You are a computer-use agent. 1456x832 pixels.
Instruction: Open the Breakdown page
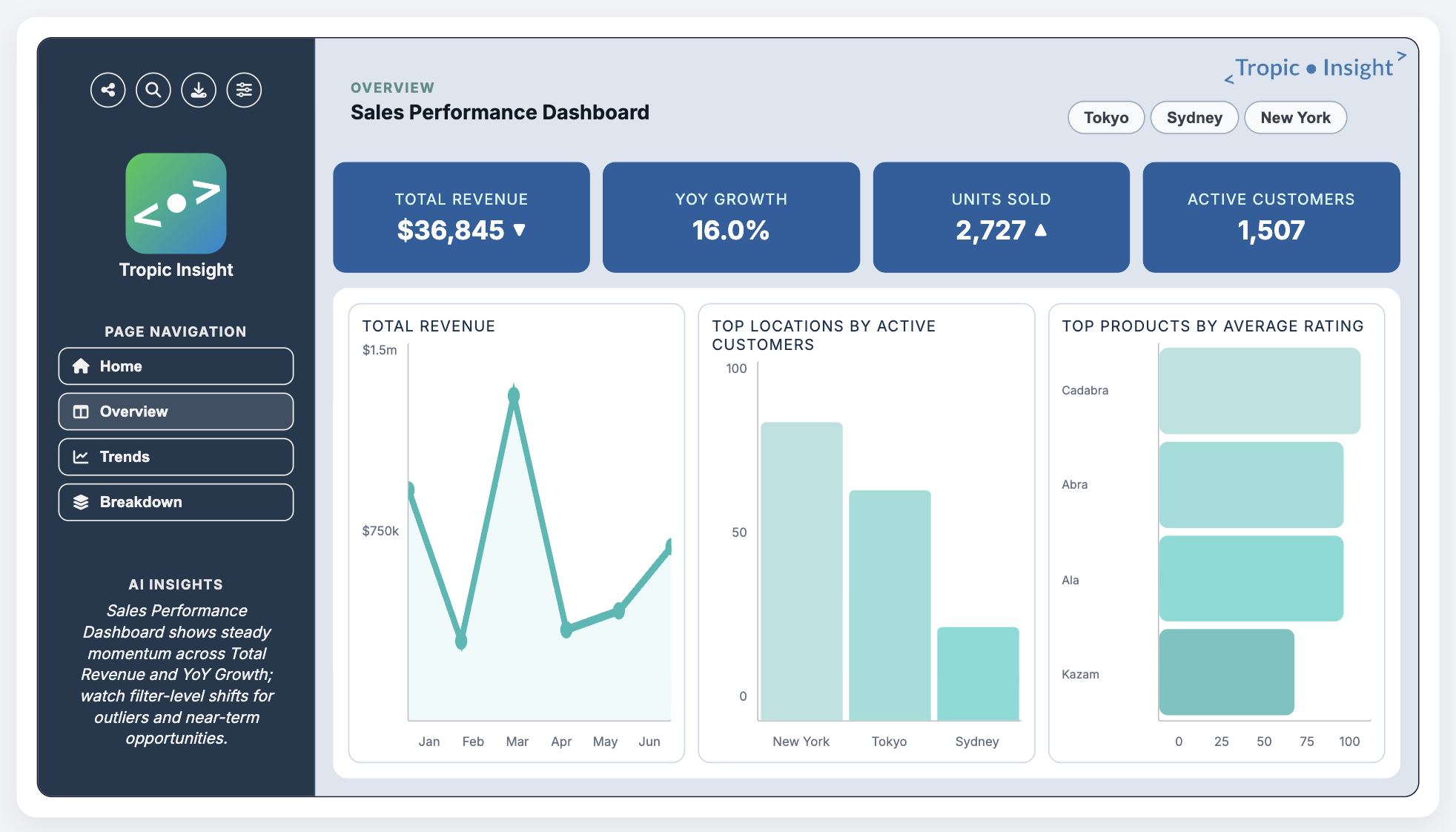click(x=175, y=502)
